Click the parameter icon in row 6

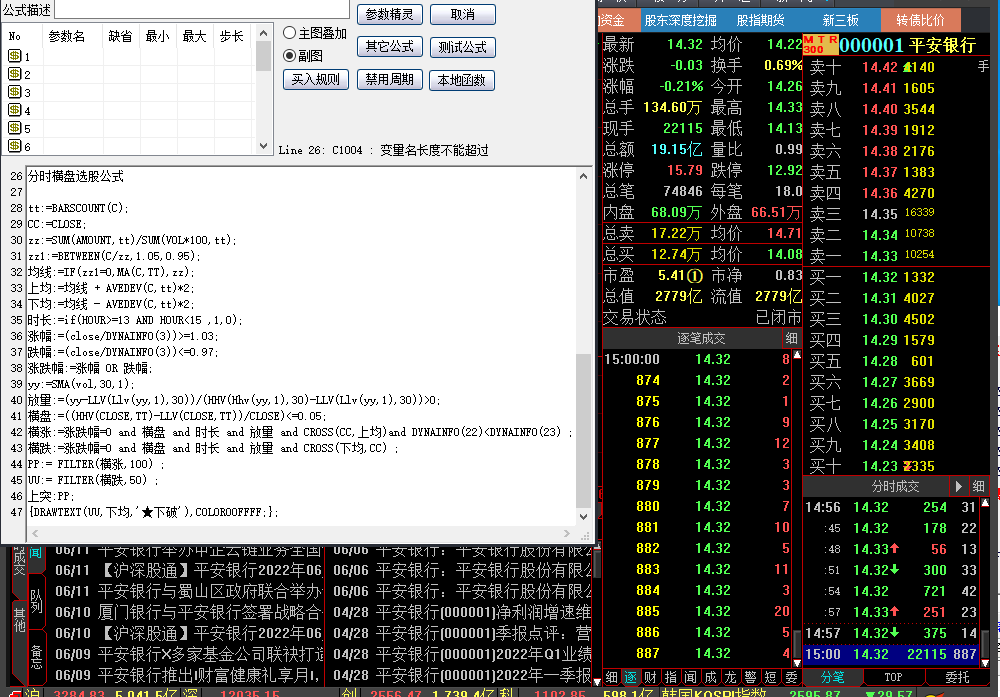[x=15, y=145]
